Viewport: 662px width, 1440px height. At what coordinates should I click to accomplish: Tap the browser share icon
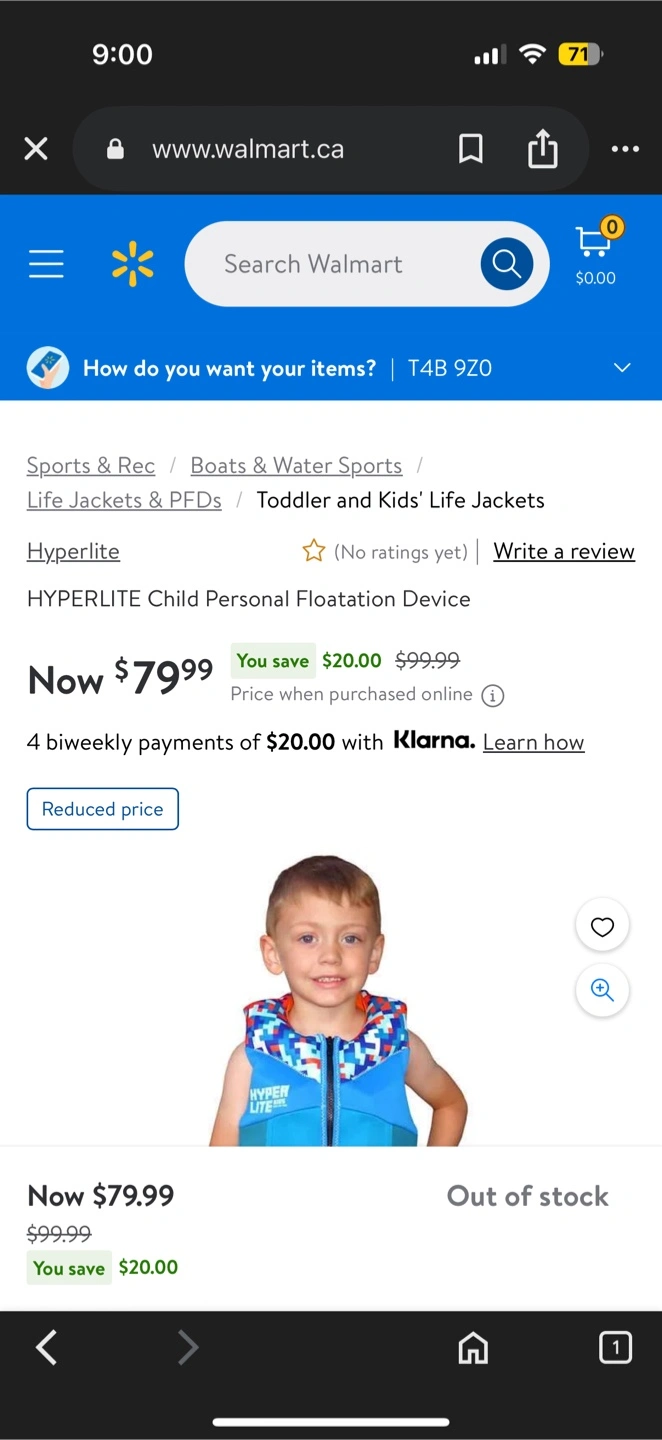[x=542, y=149]
